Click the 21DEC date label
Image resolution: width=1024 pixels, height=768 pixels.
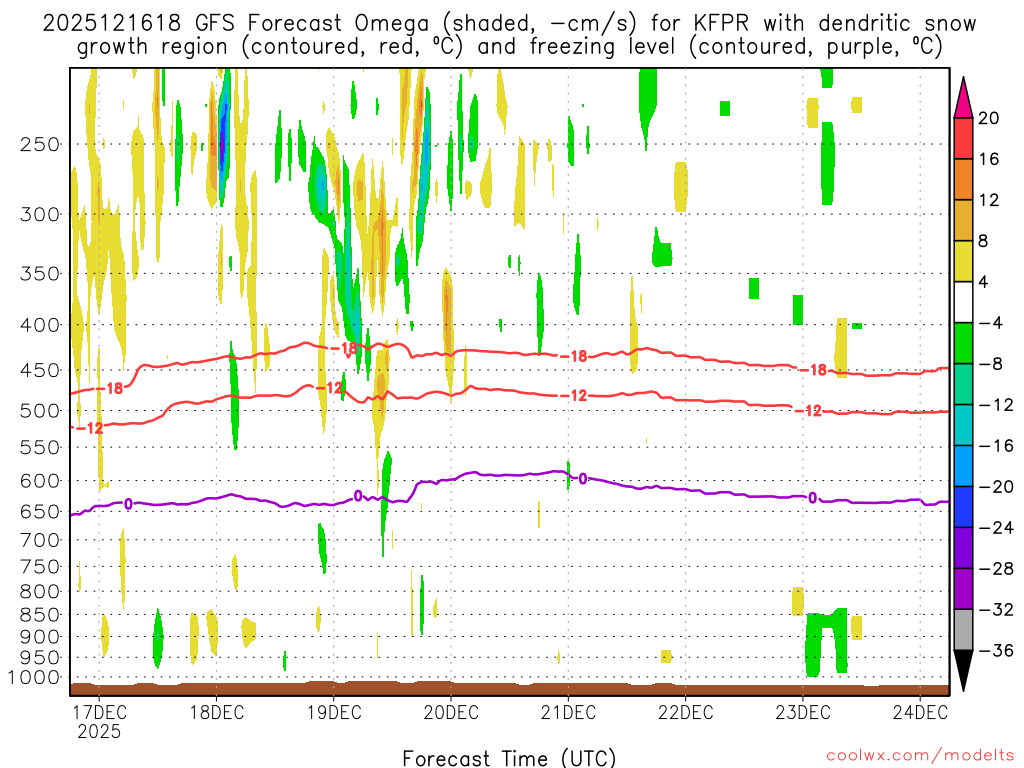point(568,712)
